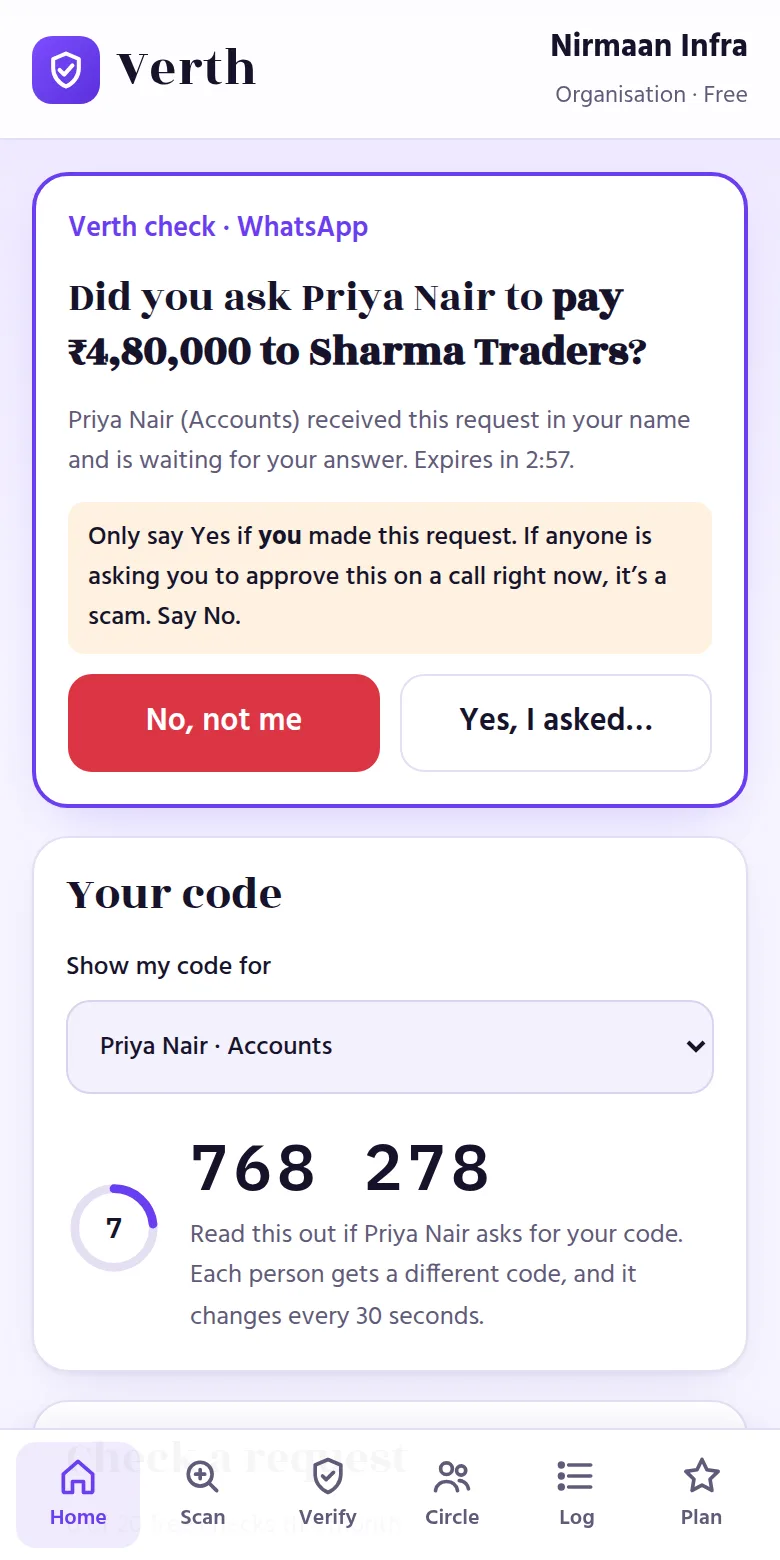780x1560 pixels.
Task: Click the dropdown chevron arrow
Action: (696, 1047)
